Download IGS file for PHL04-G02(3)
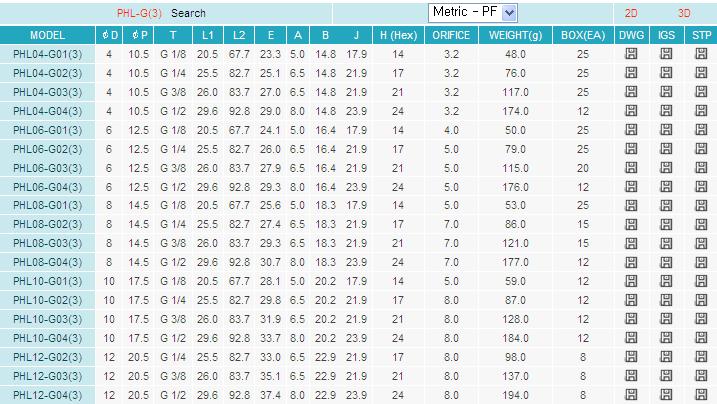 tap(666, 73)
